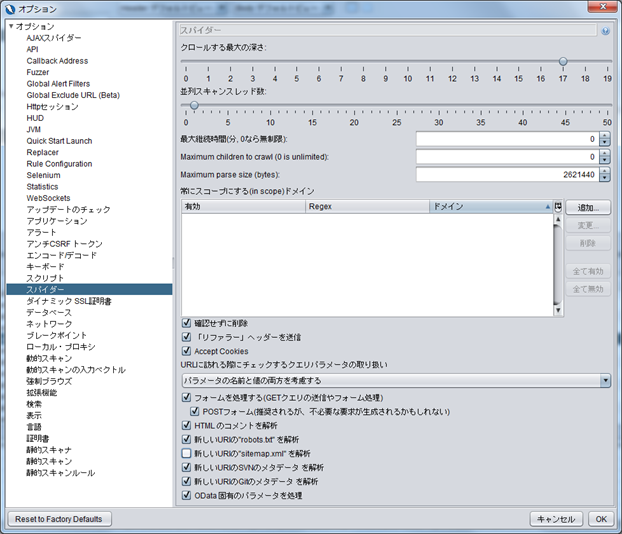The image size is (622, 534).
Task: Sort the table by ドメイン column
Action: tap(491, 206)
